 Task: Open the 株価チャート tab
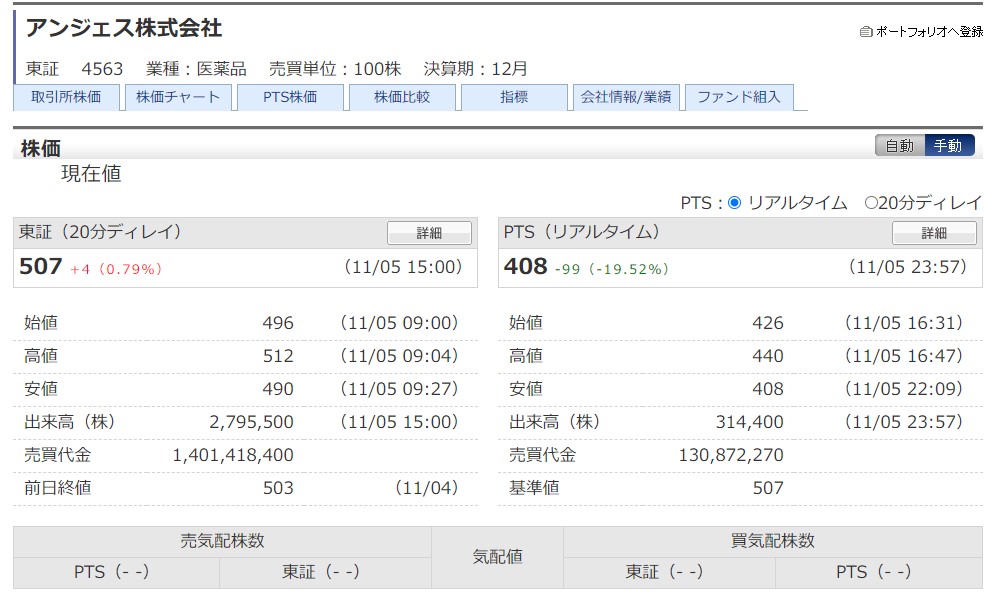click(x=178, y=97)
